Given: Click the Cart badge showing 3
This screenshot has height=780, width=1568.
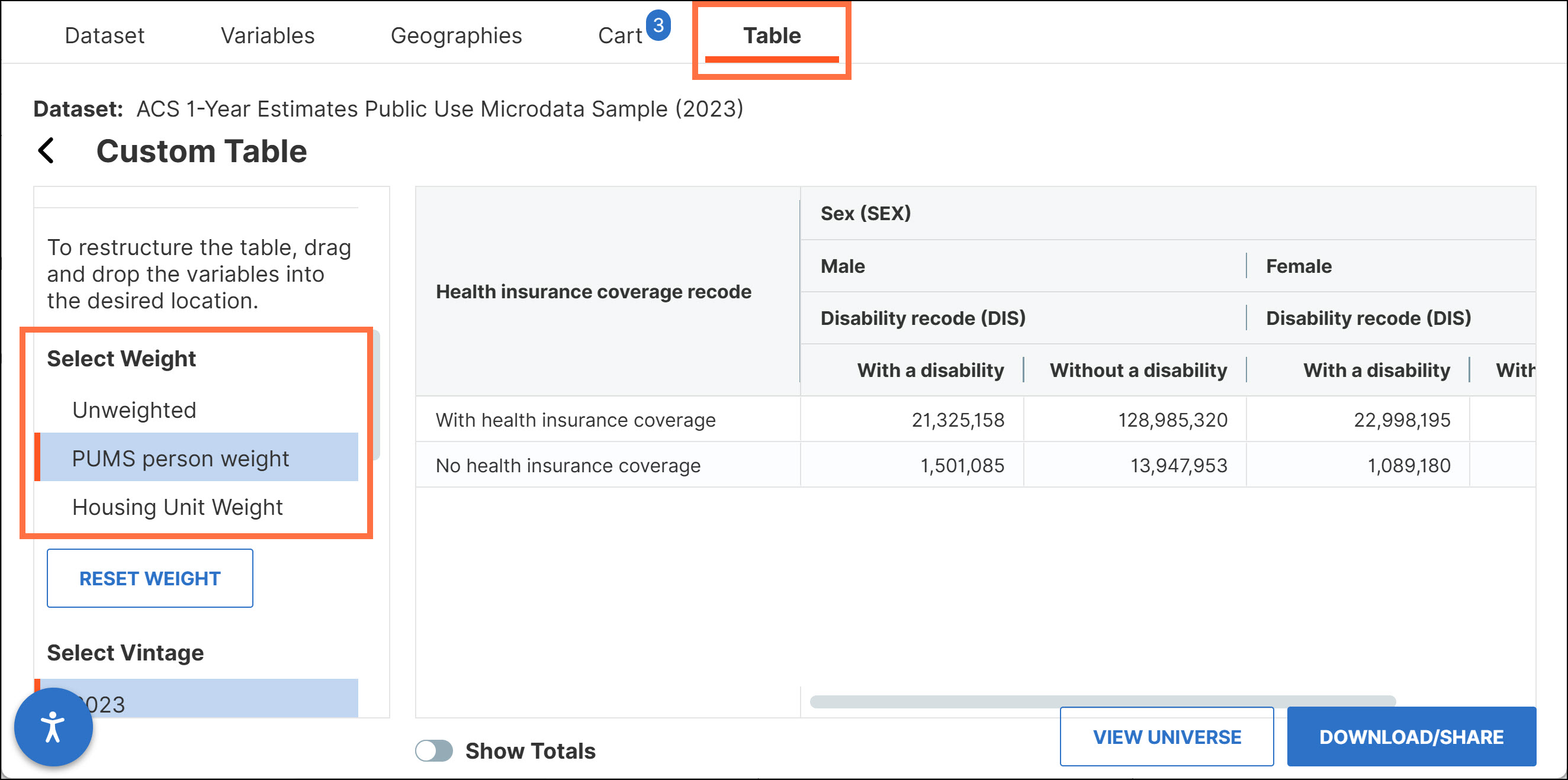Looking at the screenshot, I should [657, 25].
